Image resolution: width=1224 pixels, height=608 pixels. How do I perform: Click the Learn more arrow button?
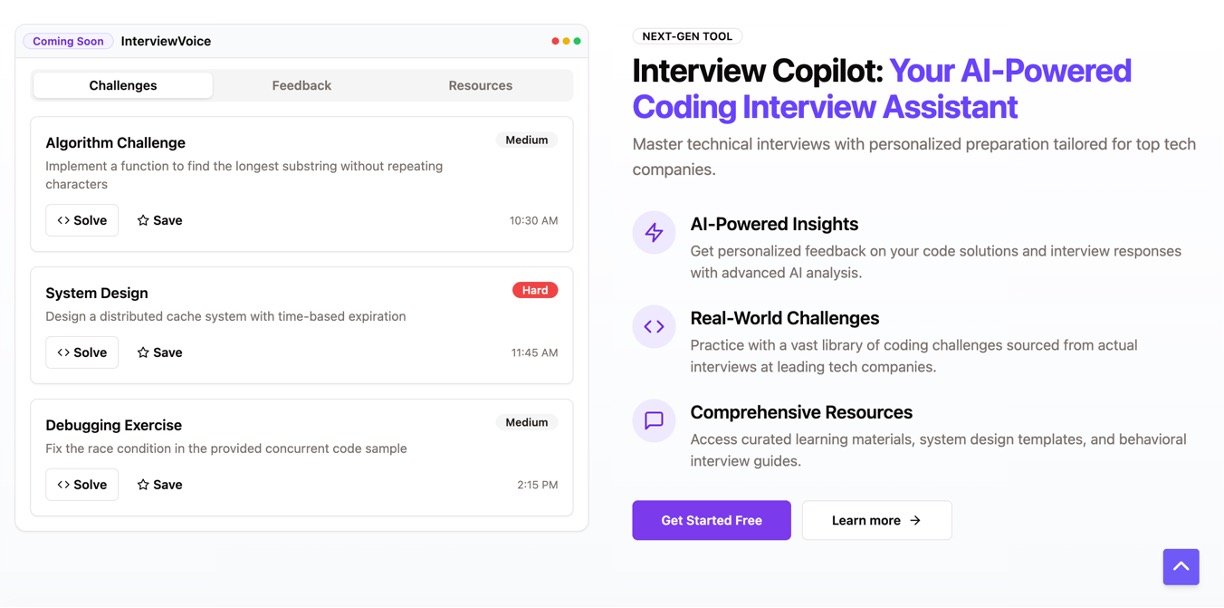click(876, 521)
